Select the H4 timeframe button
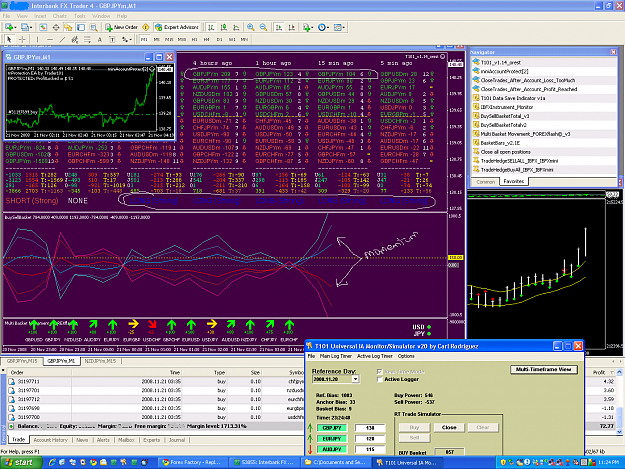The height and width of the screenshot is (469, 625). coord(206,39)
